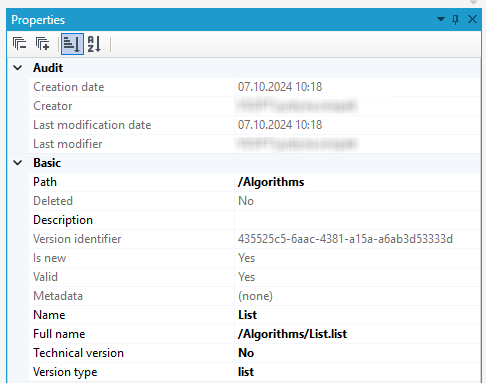Click Creation date value 07.10.2024 10:18
Screen dimensions: 486x383
(280, 87)
